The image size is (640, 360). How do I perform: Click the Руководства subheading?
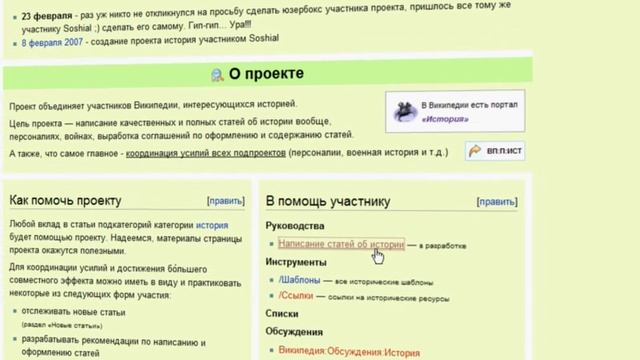(295, 226)
